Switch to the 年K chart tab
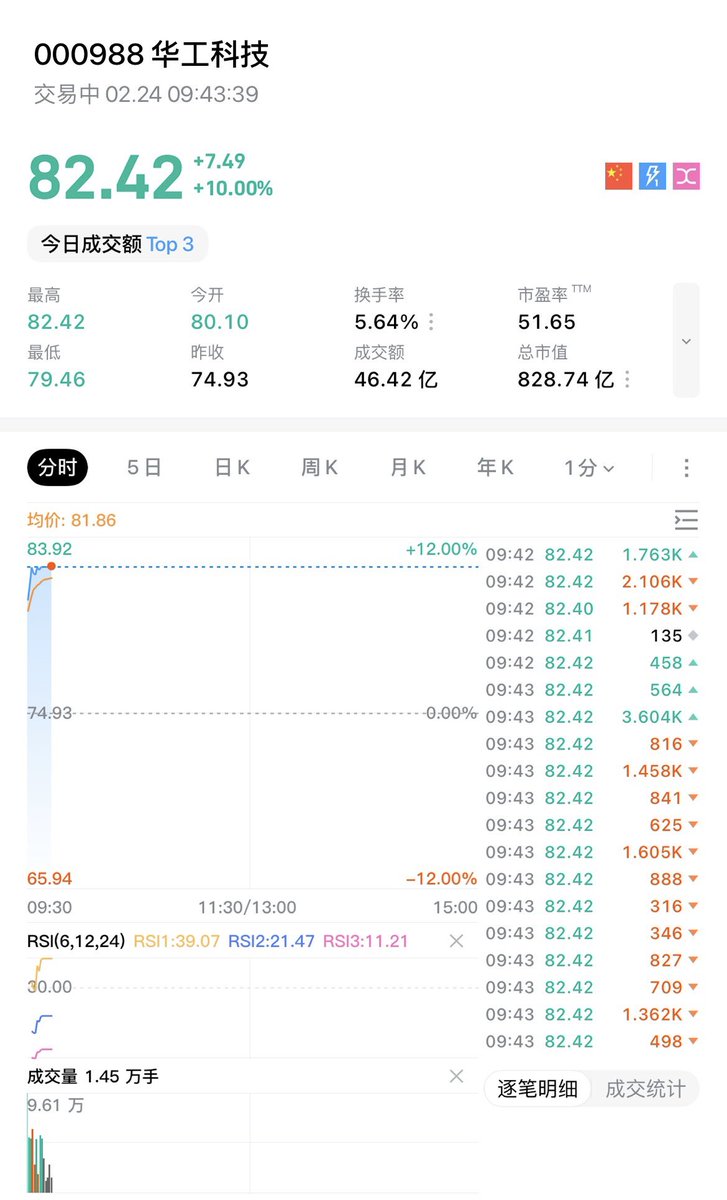 (495, 468)
